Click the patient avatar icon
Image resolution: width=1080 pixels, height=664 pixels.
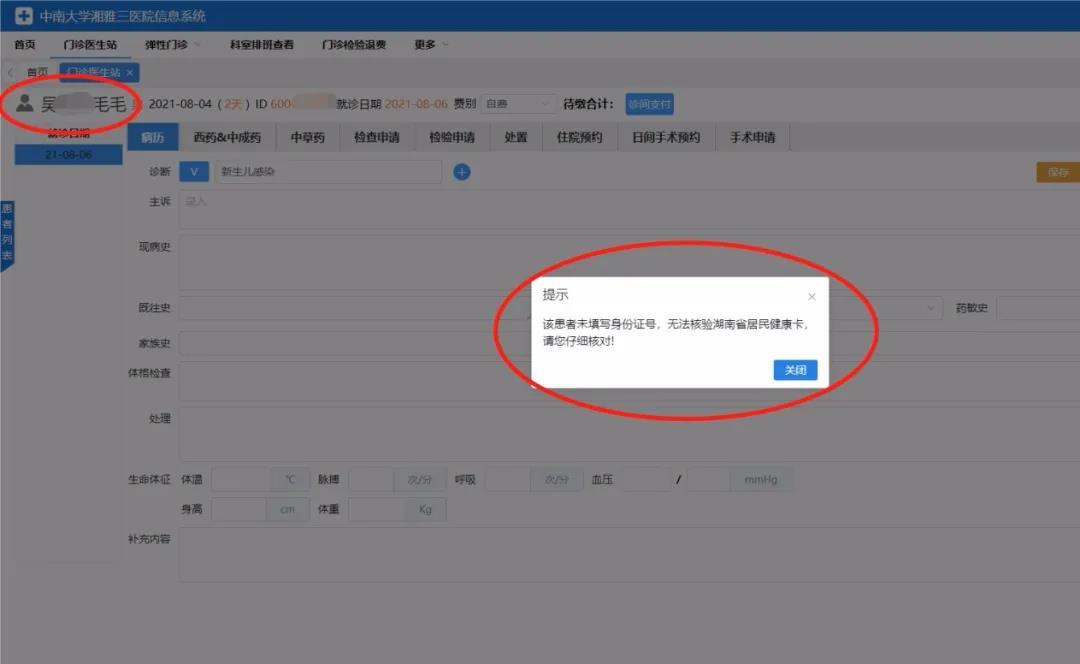point(25,103)
